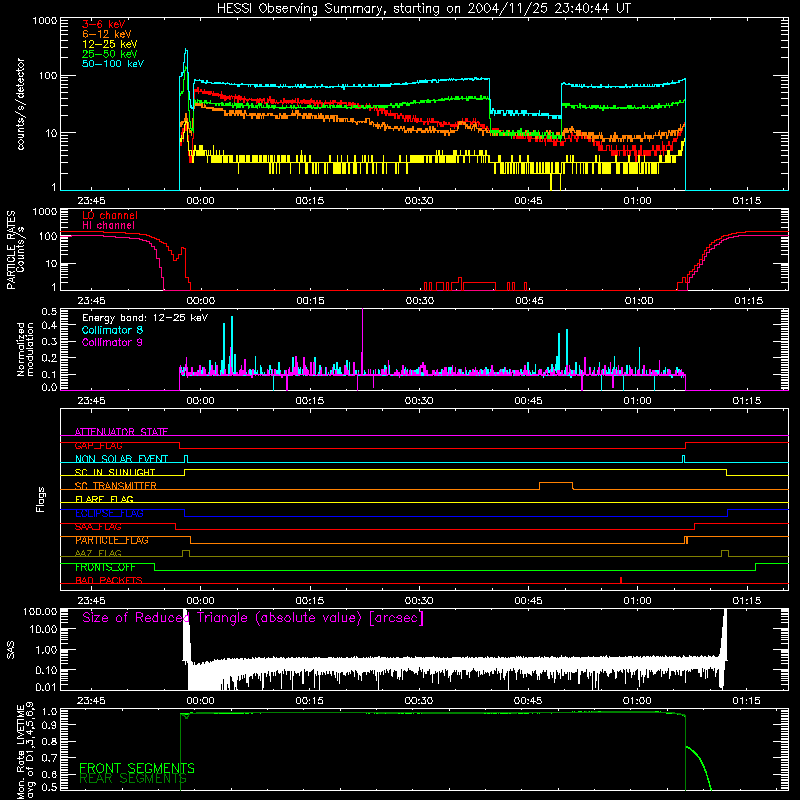Click the cyan 50-100 keV legend label
800x800 pixels.
[x=113, y=64]
